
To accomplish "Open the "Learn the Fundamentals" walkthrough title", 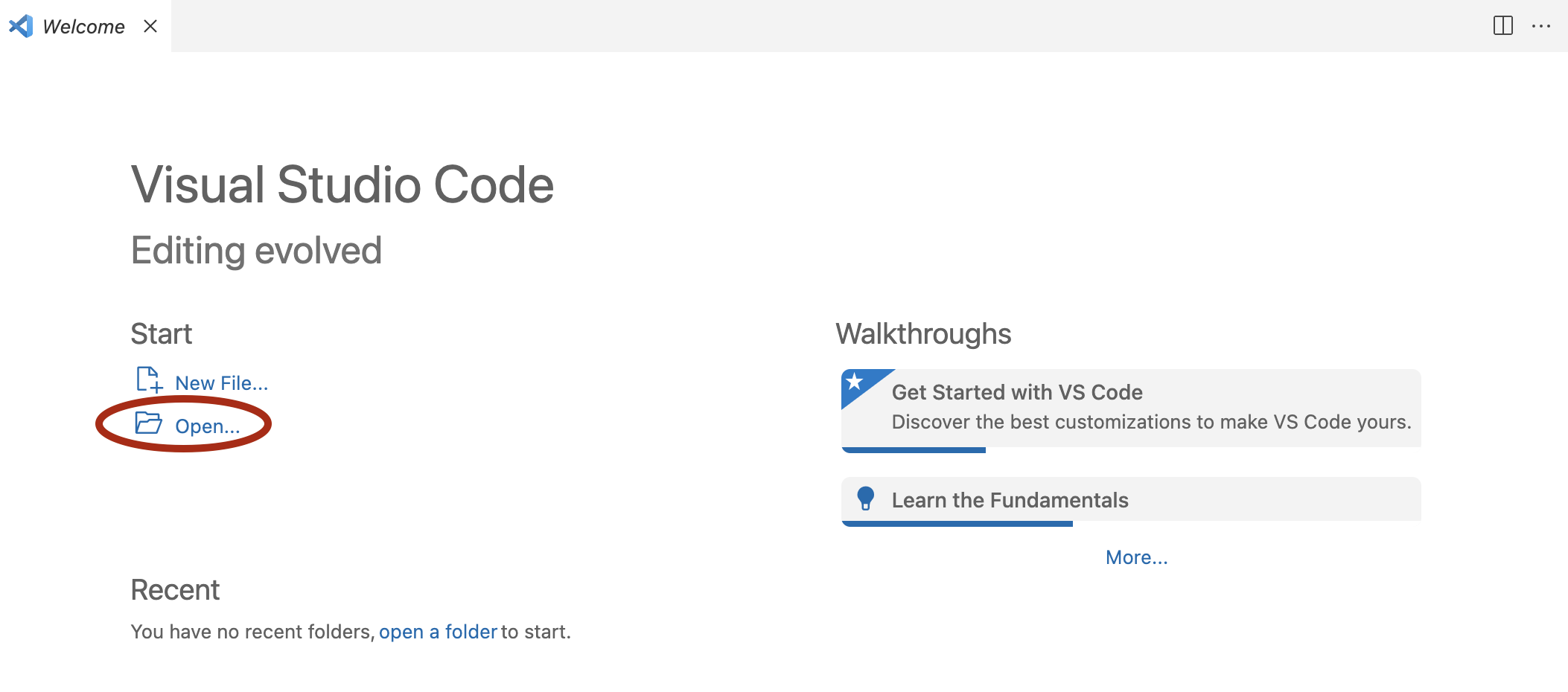I will (x=1010, y=500).
